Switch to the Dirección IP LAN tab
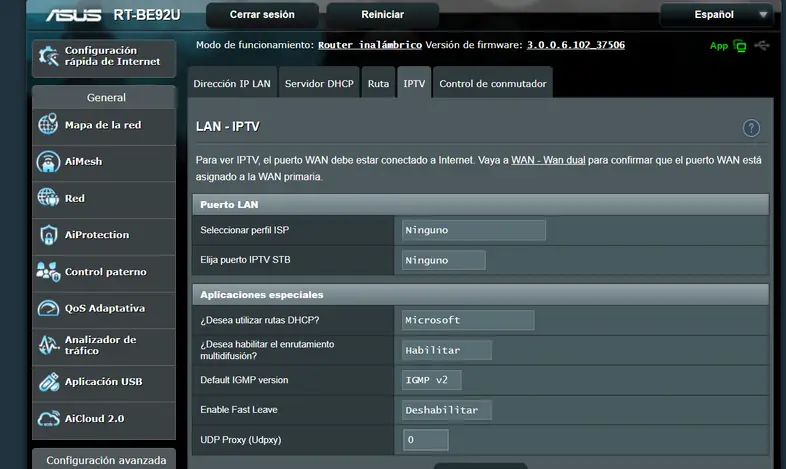The width and height of the screenshot is (786, 469). coord(232,83)
